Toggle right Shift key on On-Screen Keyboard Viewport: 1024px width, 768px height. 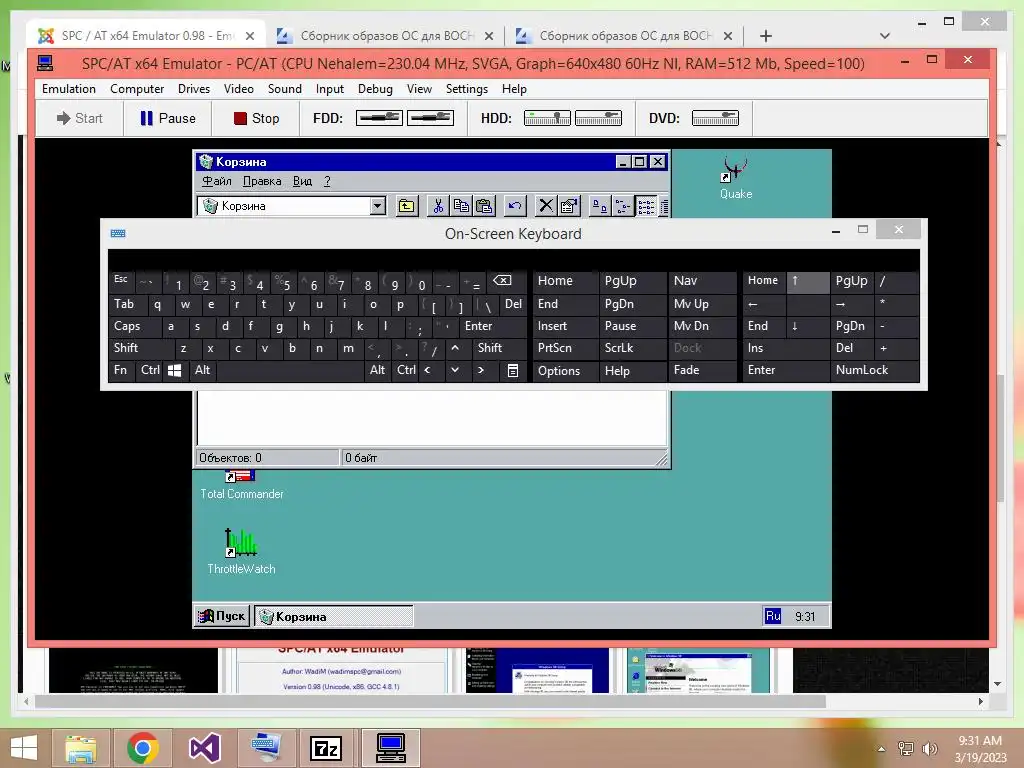click(x=499, y=348)
